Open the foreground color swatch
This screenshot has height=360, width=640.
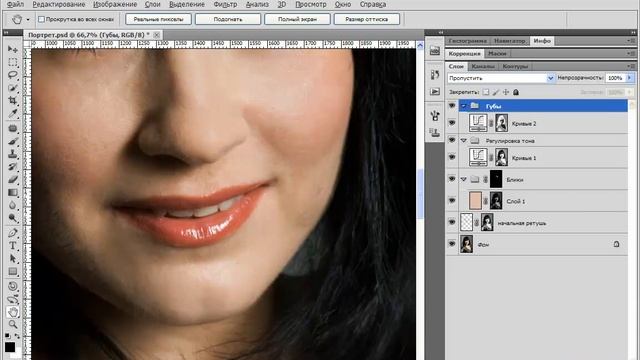10,347
